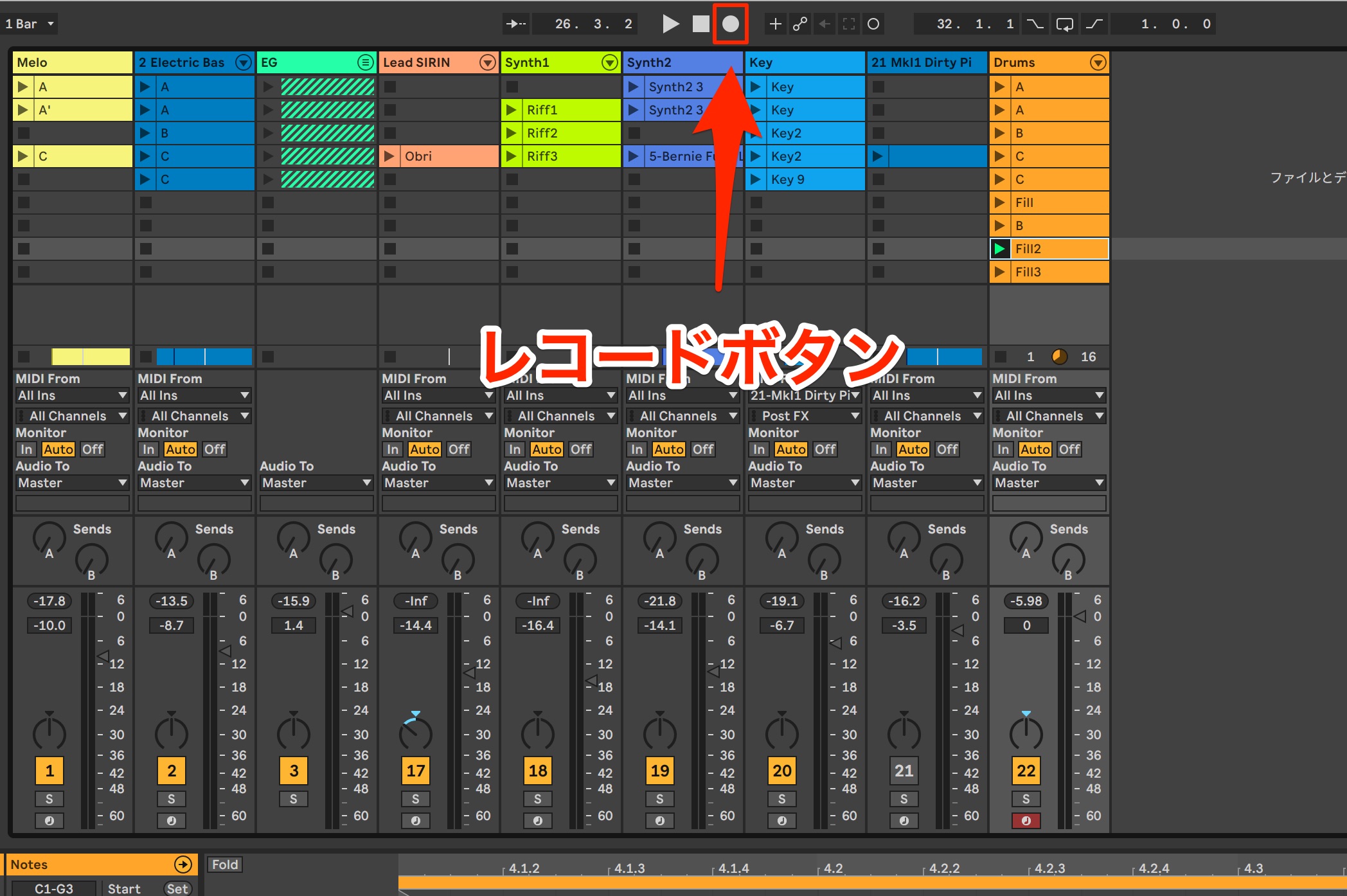Launch the Fill clip in Drums
Screen dimensions: 1347x896
[1000, 202]
